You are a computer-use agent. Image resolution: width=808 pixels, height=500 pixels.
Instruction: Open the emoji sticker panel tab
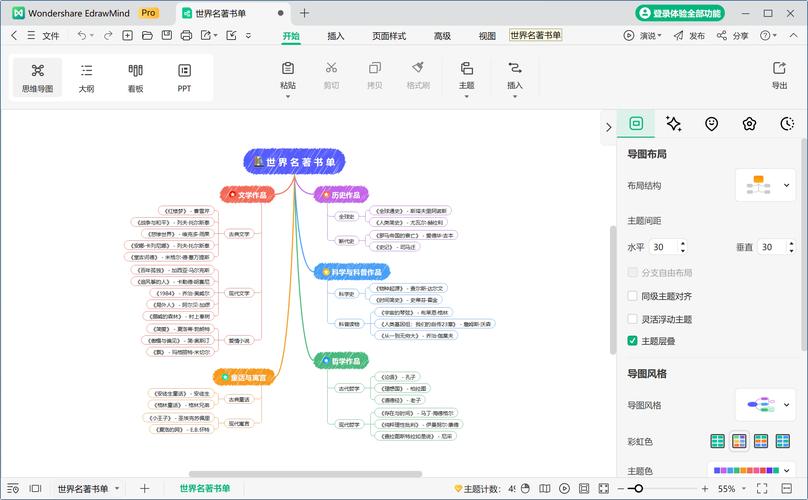pos(711,124)
